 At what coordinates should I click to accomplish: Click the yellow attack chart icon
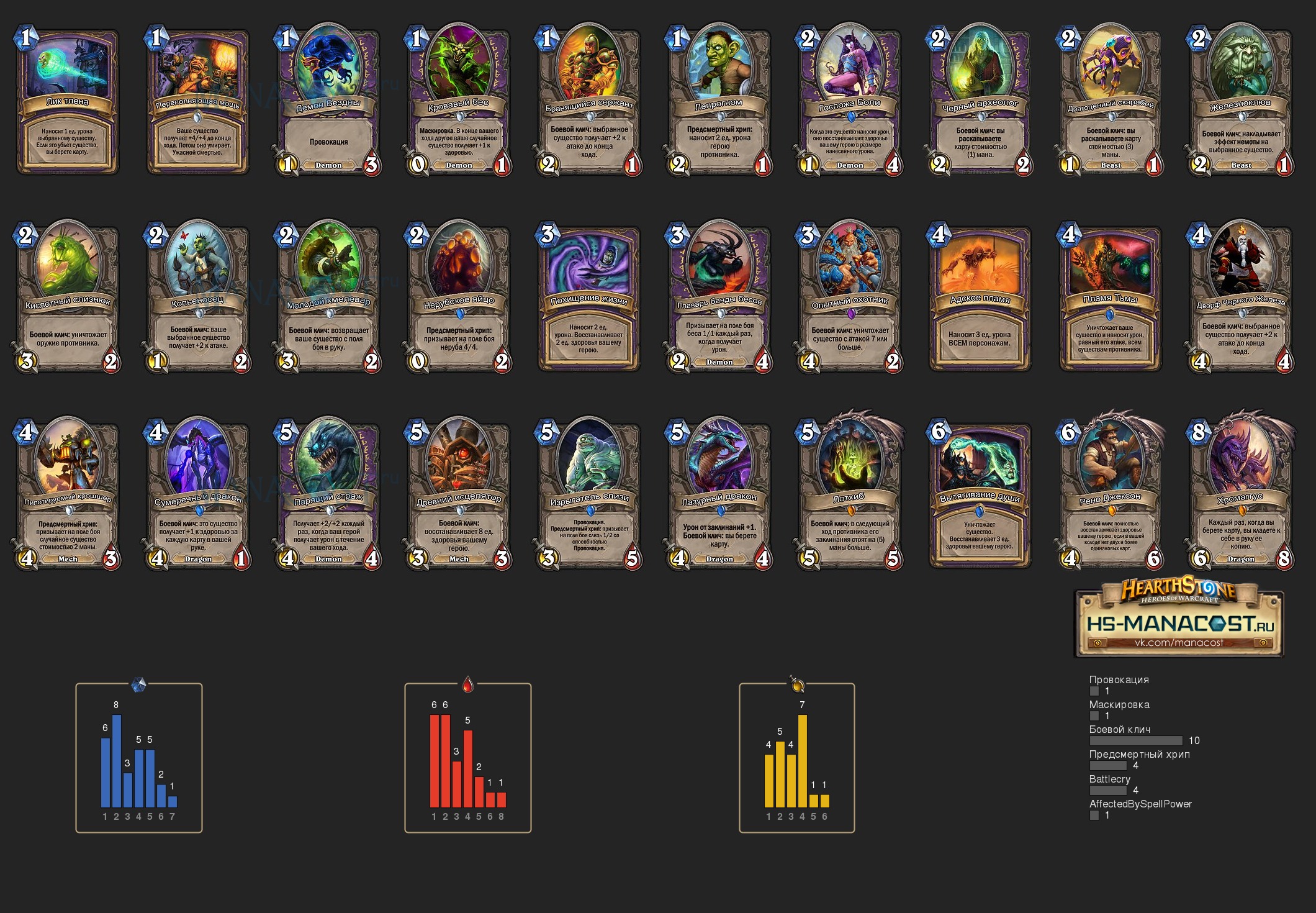[797, 684]
